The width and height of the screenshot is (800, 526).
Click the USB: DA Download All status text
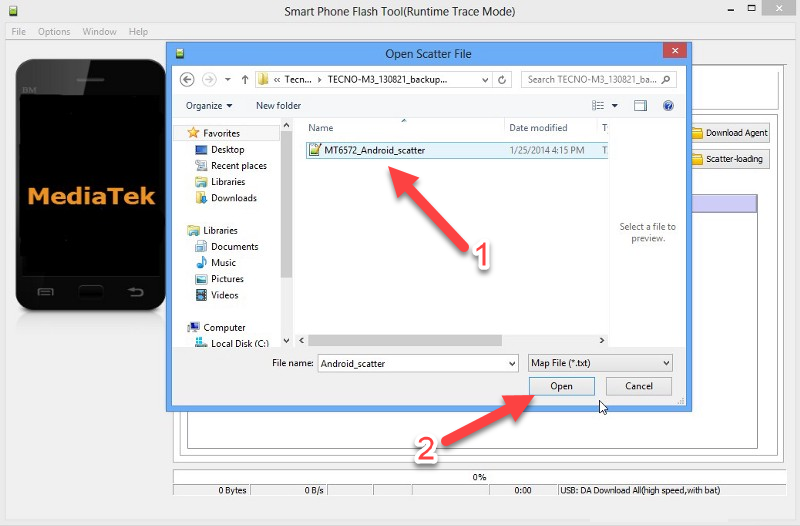click(x=640, y=490)
